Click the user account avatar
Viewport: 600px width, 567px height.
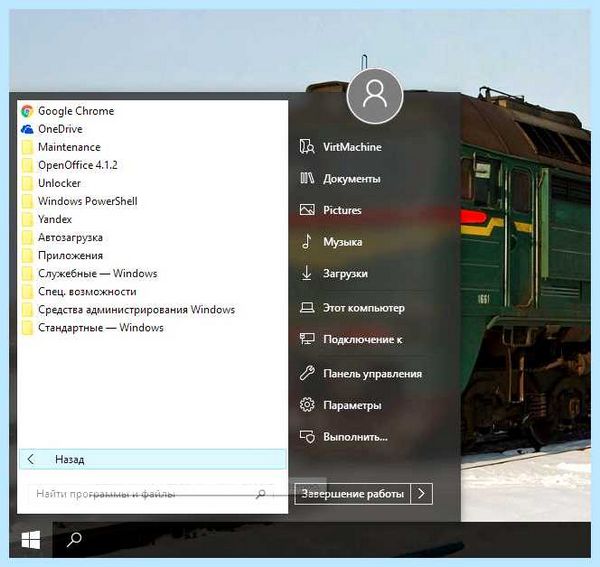(375, 96)
